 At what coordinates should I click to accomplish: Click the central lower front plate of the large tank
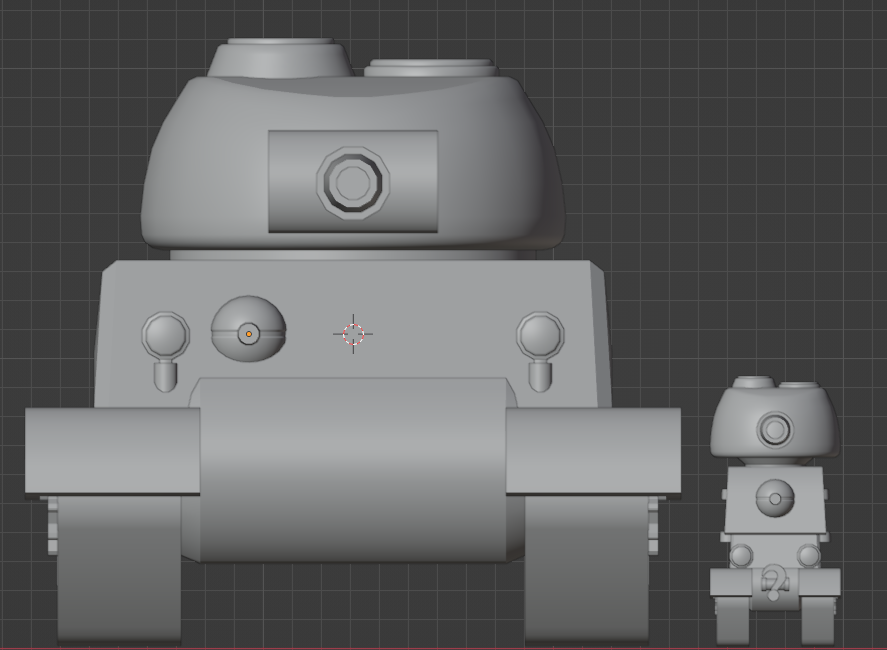coord(353,470)
